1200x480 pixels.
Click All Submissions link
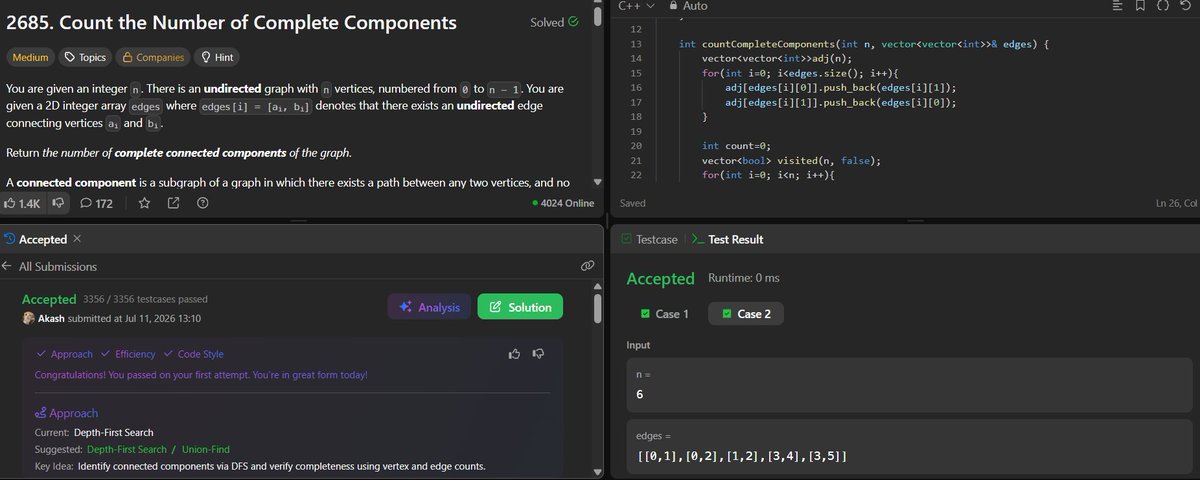pos(58,267)
